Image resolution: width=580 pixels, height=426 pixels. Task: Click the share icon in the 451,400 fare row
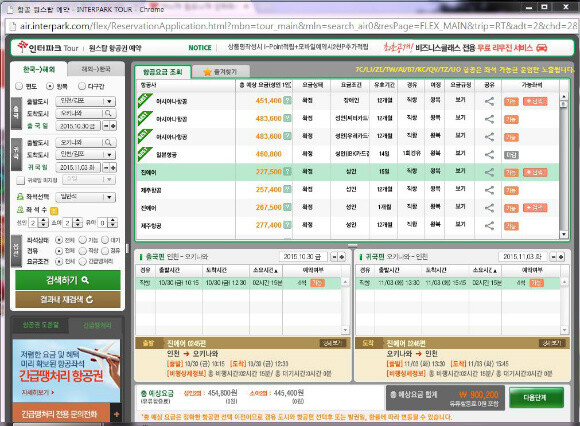[489, 101]
